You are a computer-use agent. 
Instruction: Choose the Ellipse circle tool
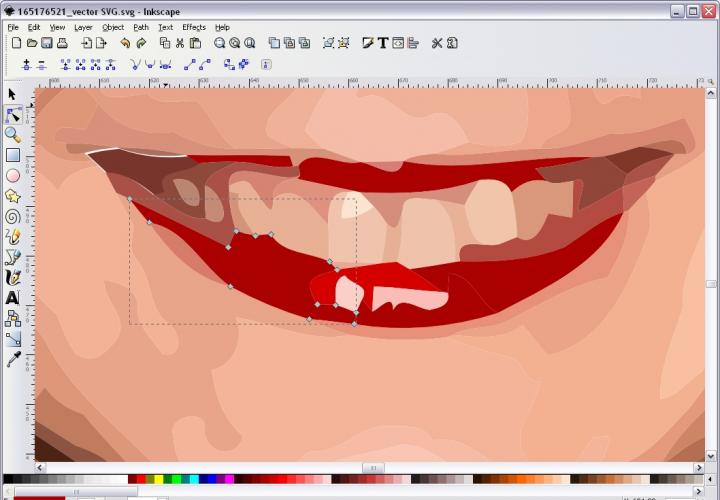[x=12, y=175]
